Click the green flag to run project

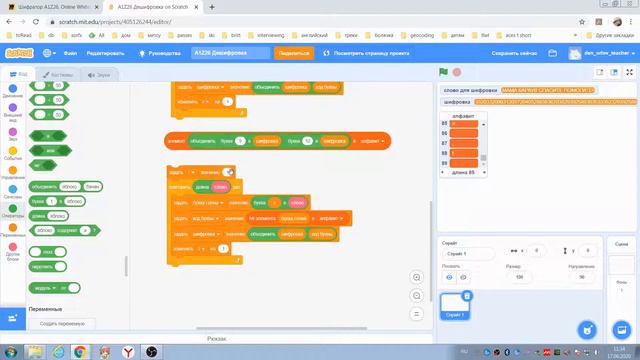coord(443,72)
